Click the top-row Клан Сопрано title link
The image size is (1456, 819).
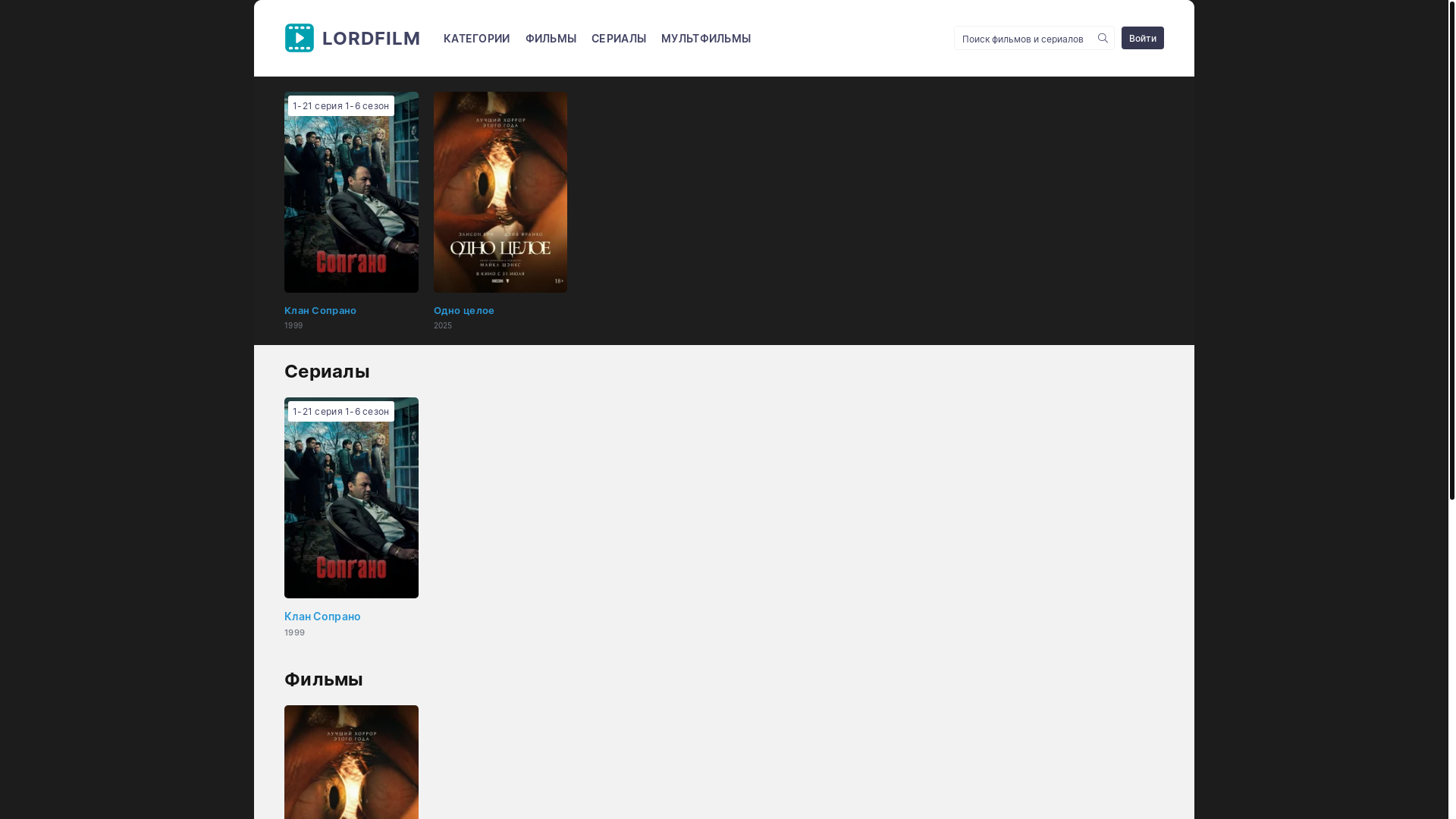click(x=320, y=310)
